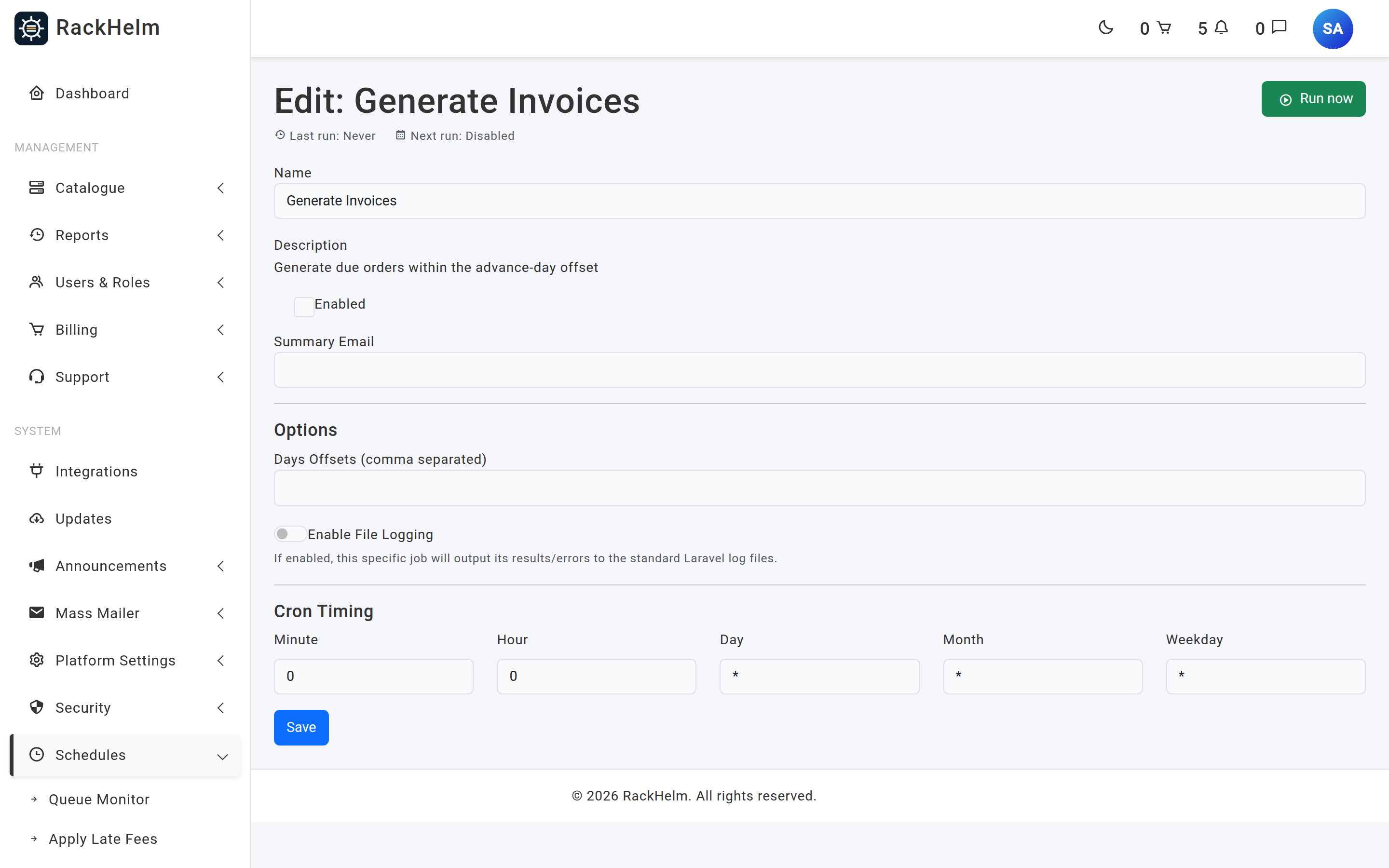Viewport: 1389px width, 868px height.
Task: Expand the Billing menu chevron
Action: (x=221, y=329)
